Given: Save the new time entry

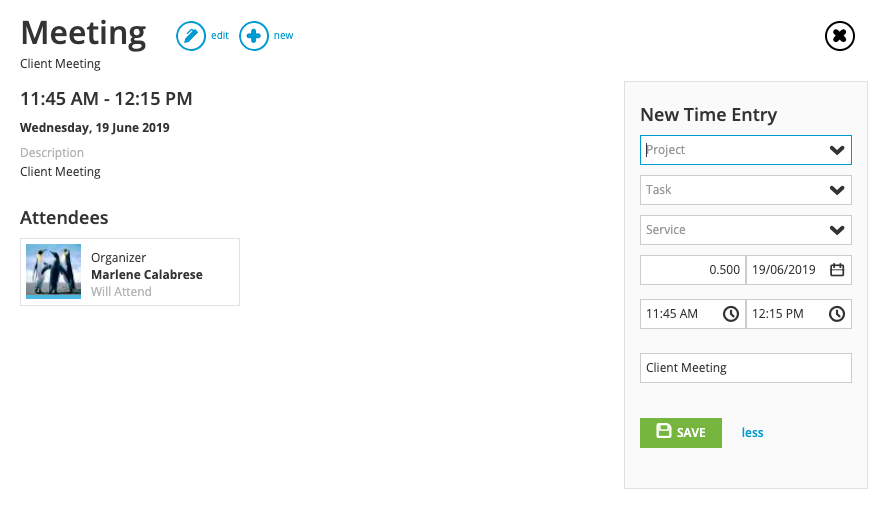Looking at the screenshot, I should [x=680, y=432].
